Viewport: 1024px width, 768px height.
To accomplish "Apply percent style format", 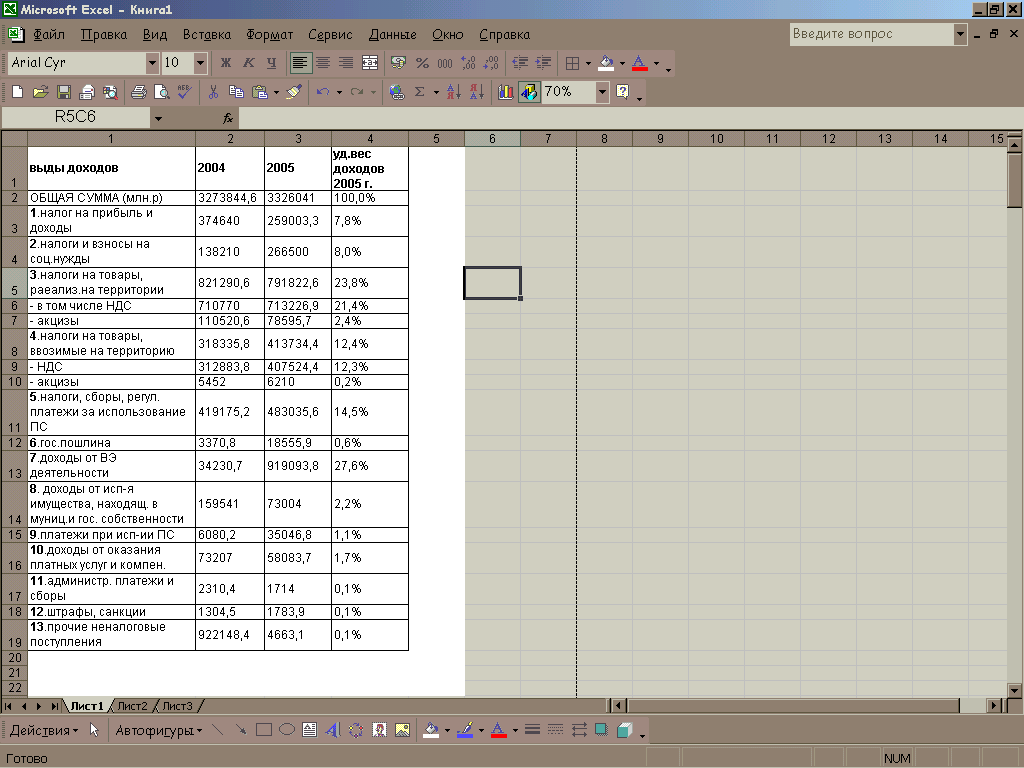I will point(422,63).
